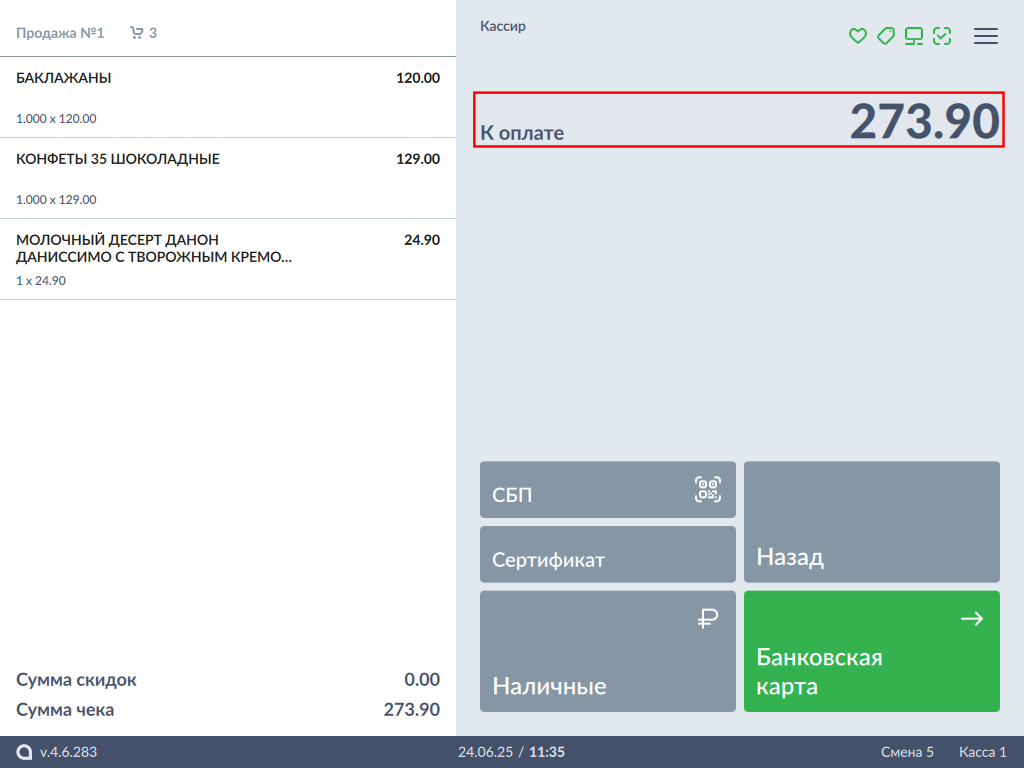This screenshot has height=768, width=1024.
Task: Select the МОЛОЧНЫЙ ДЕСЕРТ ДАНОН item
Action: [x=228, y=259]
